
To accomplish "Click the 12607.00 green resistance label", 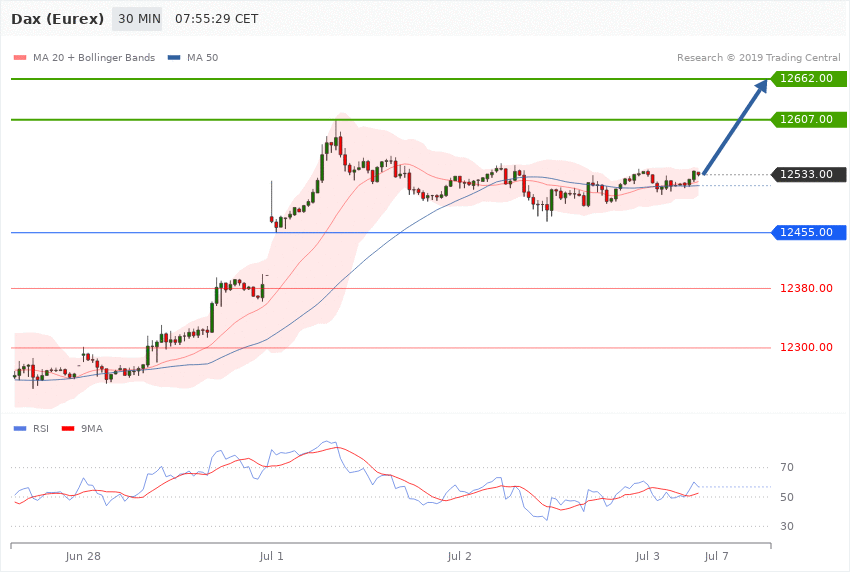I will pyautogui.click(x=809, y=119).
